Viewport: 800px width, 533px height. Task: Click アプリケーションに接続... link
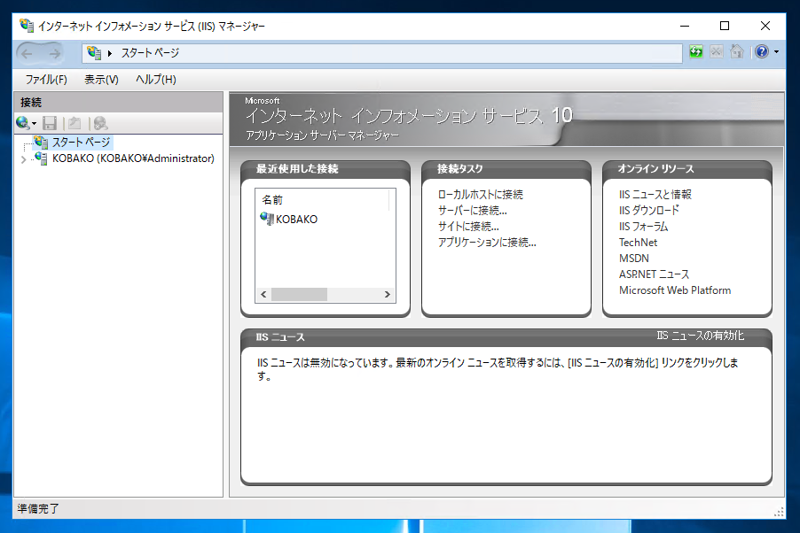(x=487, y=242)
